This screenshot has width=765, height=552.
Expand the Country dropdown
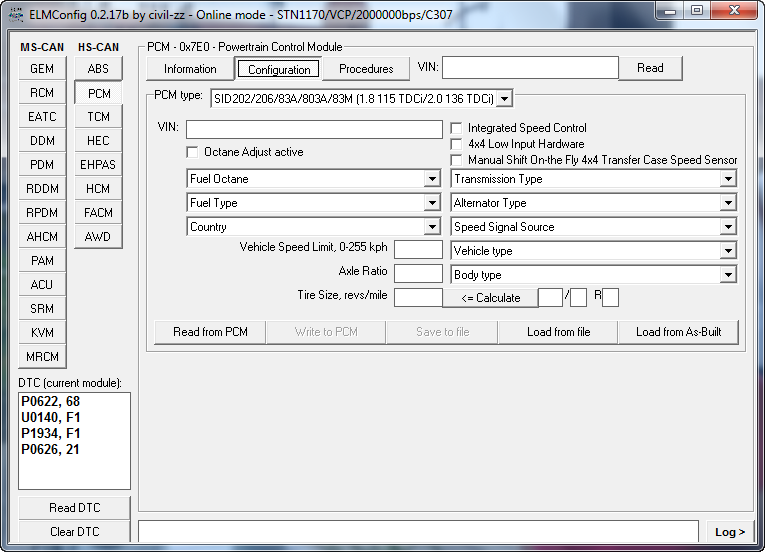coord(432,227)
